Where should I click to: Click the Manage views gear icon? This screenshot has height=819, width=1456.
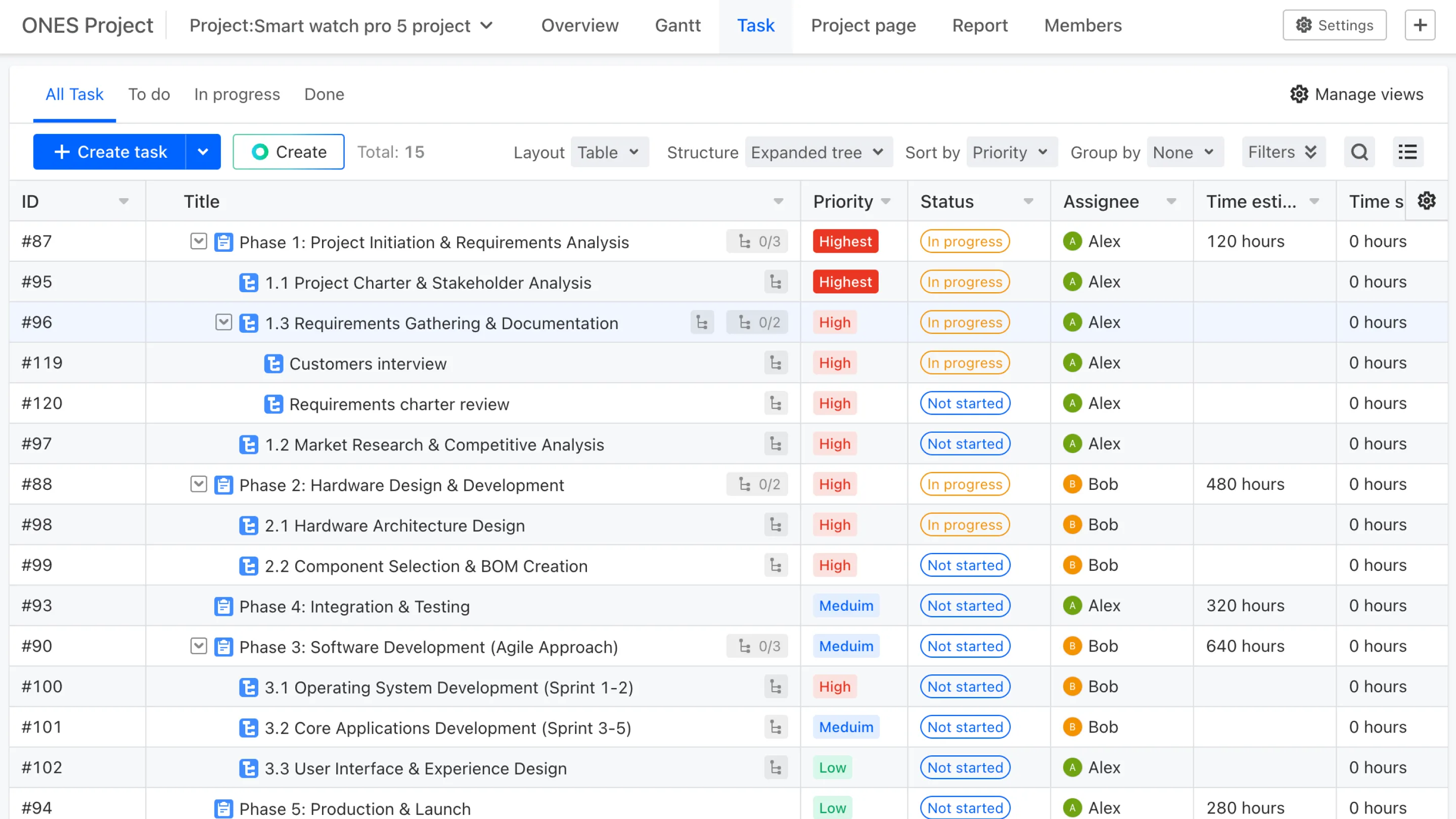[x=1299, y=95]
